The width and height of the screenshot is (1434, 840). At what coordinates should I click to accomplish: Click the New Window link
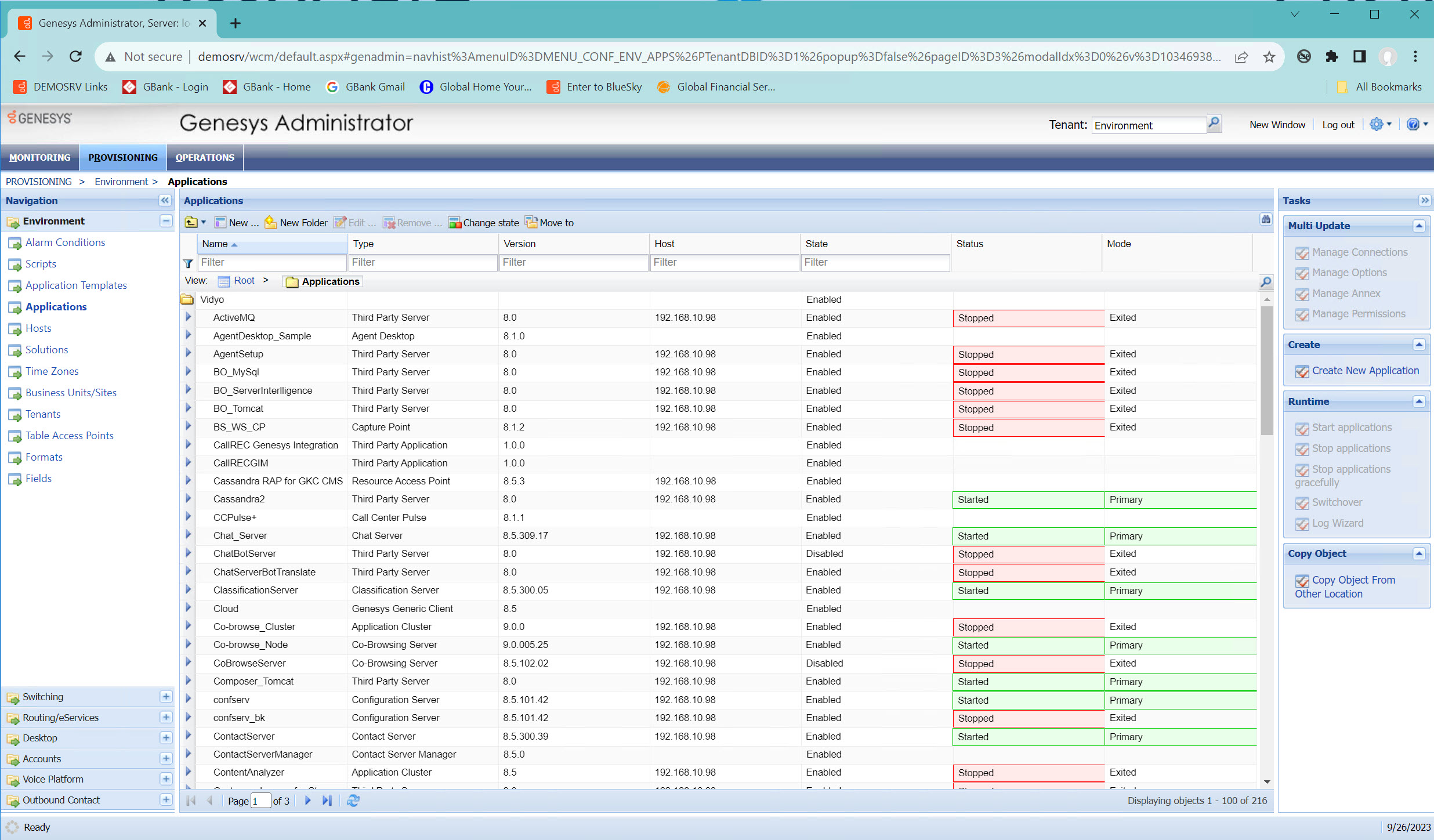click(x=1277, y=125)
